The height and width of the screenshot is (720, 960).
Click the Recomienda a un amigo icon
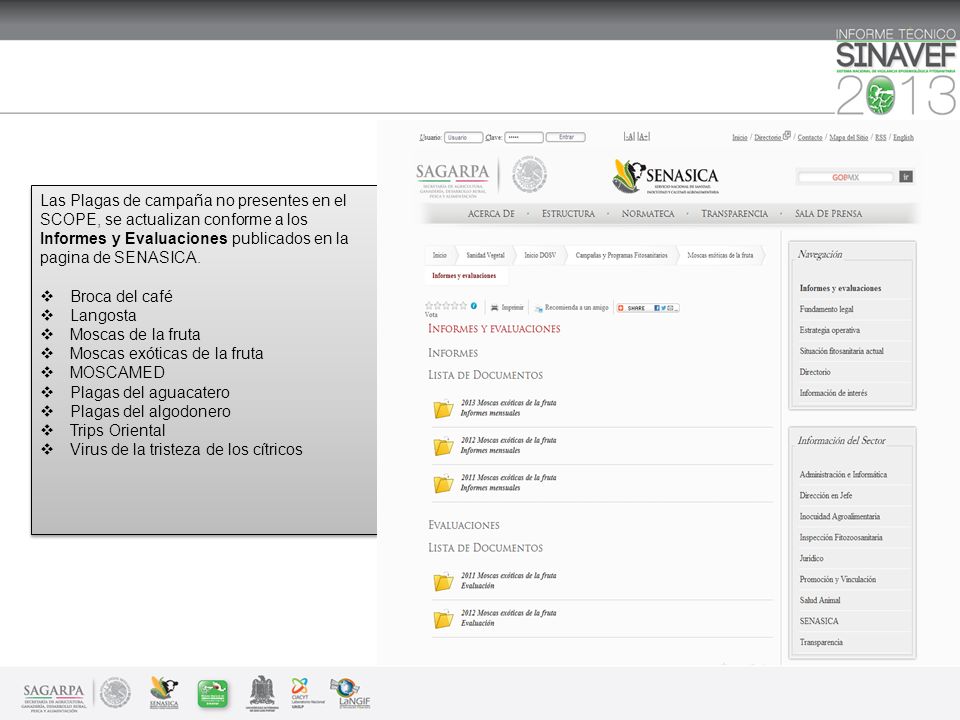click(x=539, y=308)
